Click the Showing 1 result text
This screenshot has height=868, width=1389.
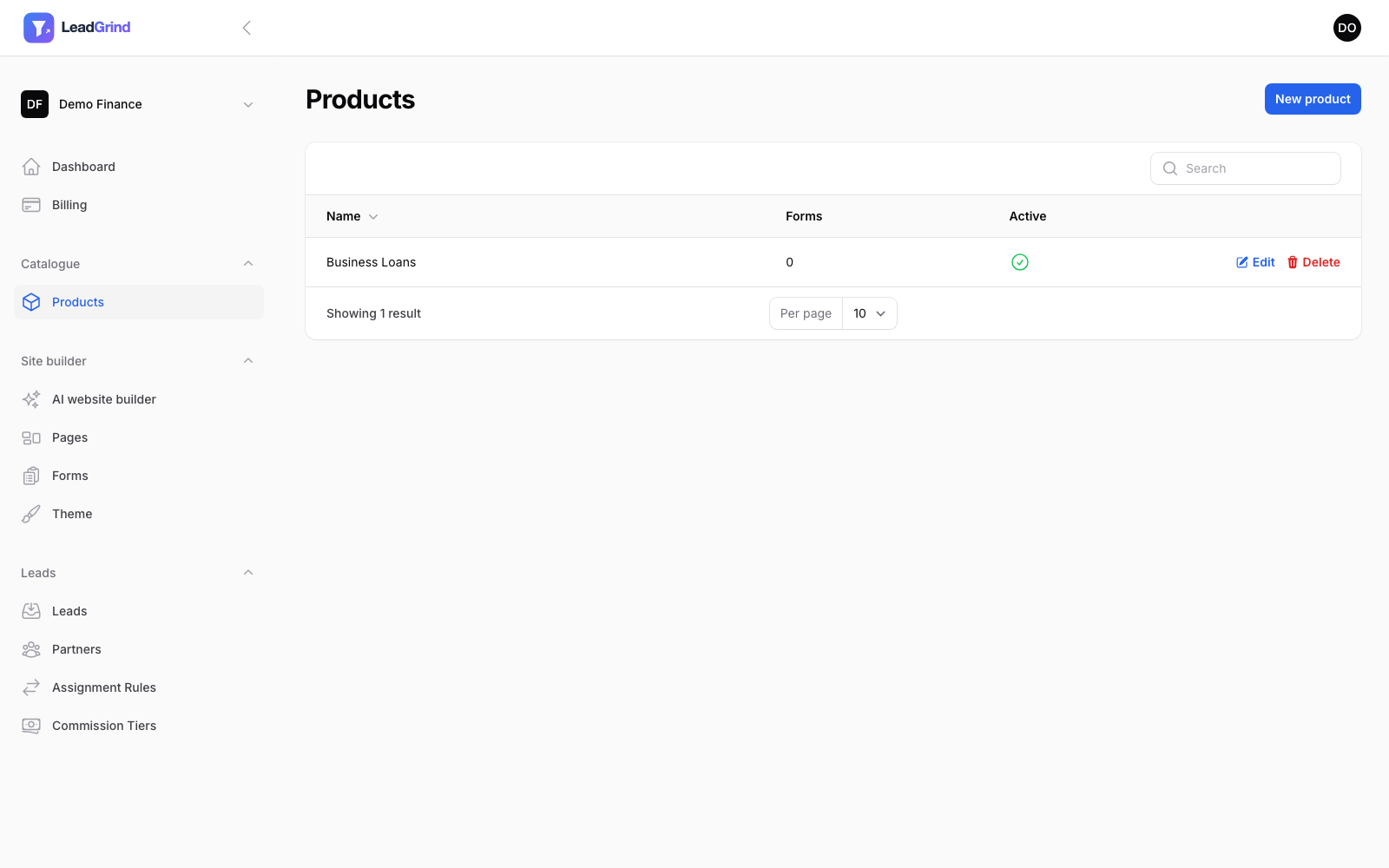point(373,313)
